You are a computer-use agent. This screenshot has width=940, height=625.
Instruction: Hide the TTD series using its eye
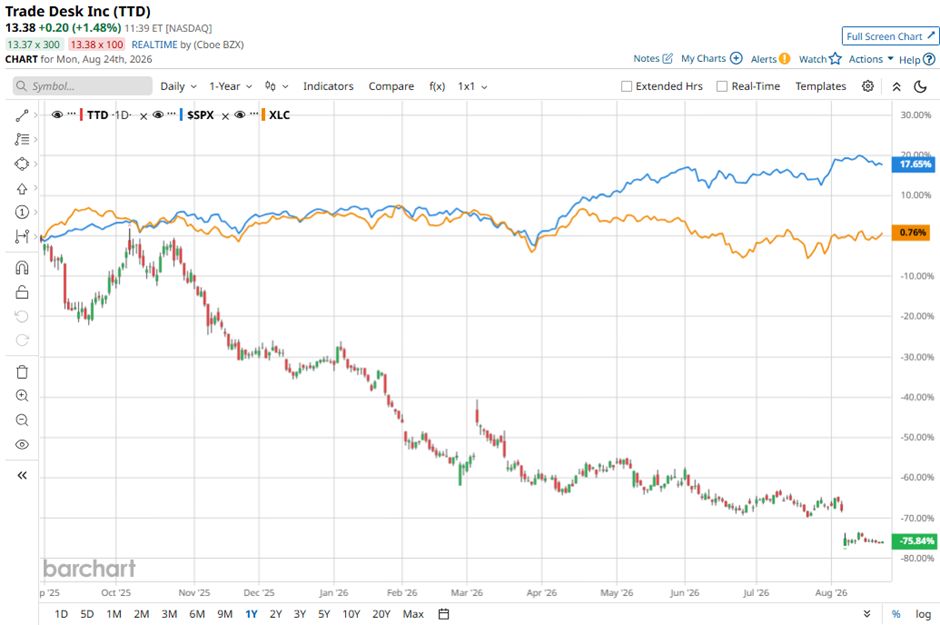(58, 114)
